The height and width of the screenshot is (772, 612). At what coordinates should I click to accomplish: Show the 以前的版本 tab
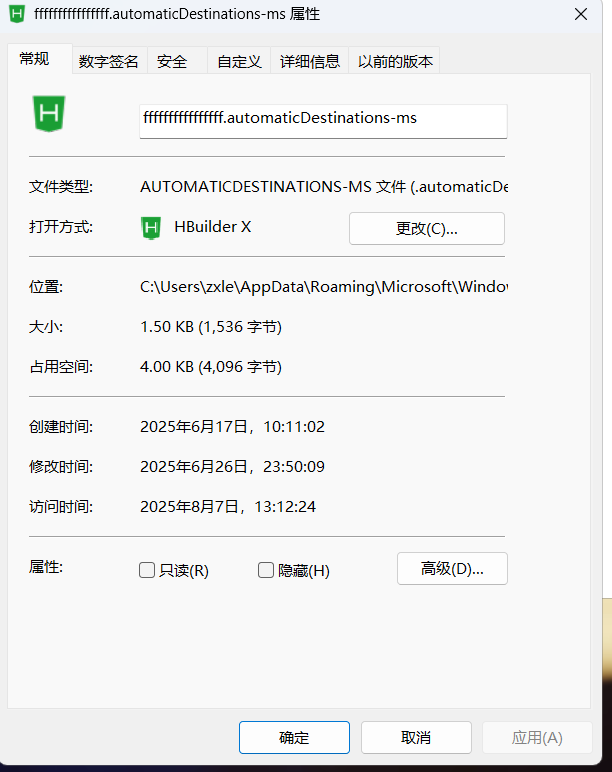(x=395, y=61)
